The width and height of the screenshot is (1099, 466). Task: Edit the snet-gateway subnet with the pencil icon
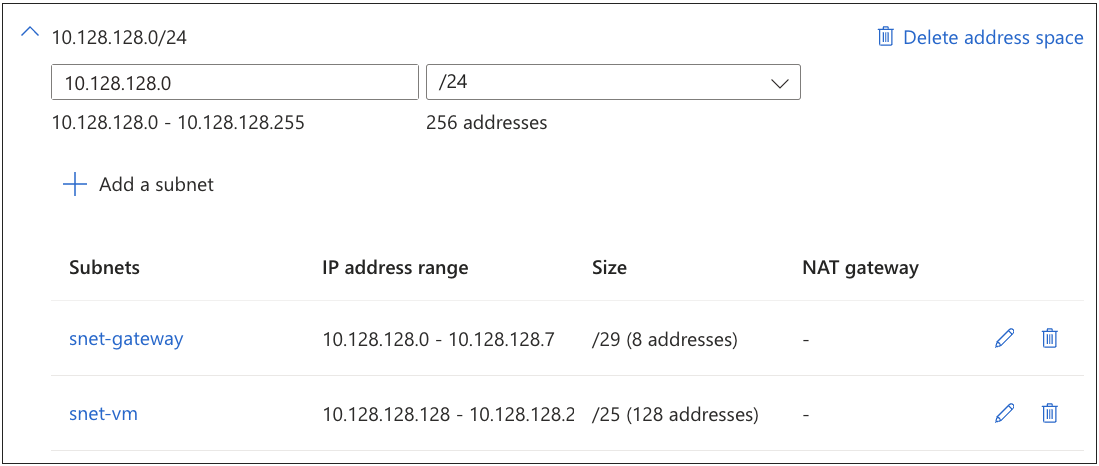click(x=1005, y=338)
